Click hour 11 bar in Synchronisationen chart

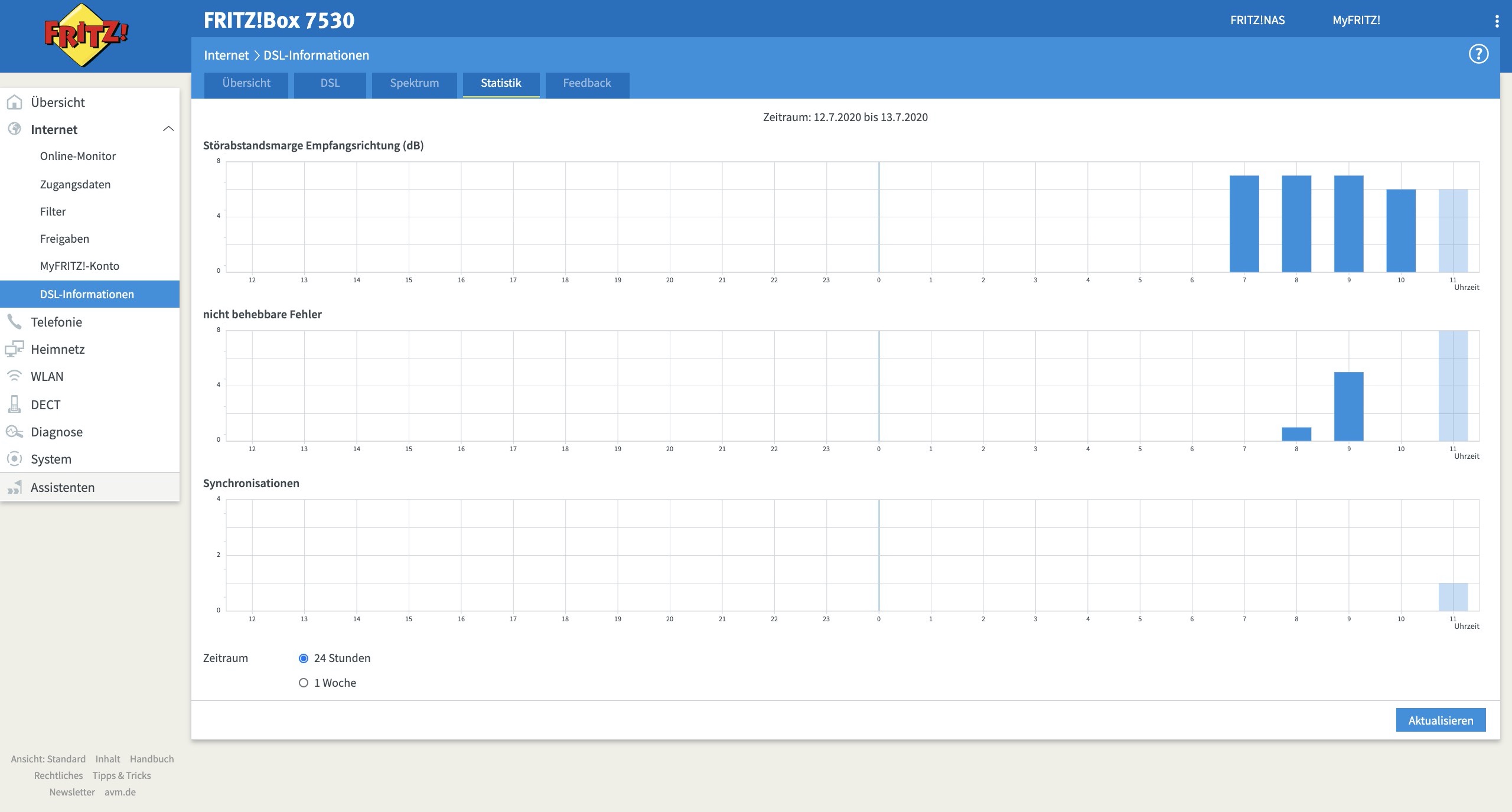tap(1453, 597)
